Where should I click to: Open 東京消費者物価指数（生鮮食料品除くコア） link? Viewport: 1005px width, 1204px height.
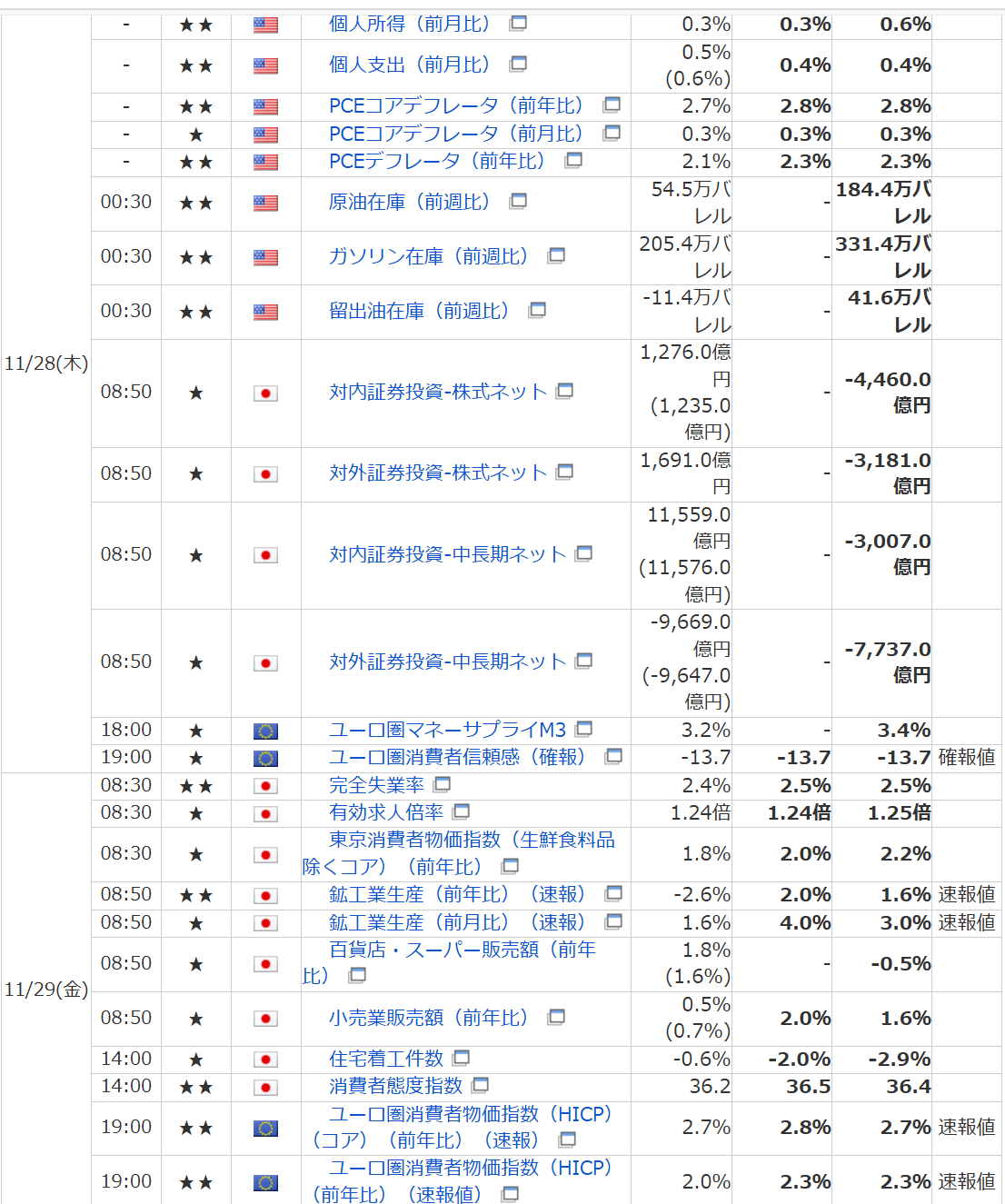(x=459, y=853)
